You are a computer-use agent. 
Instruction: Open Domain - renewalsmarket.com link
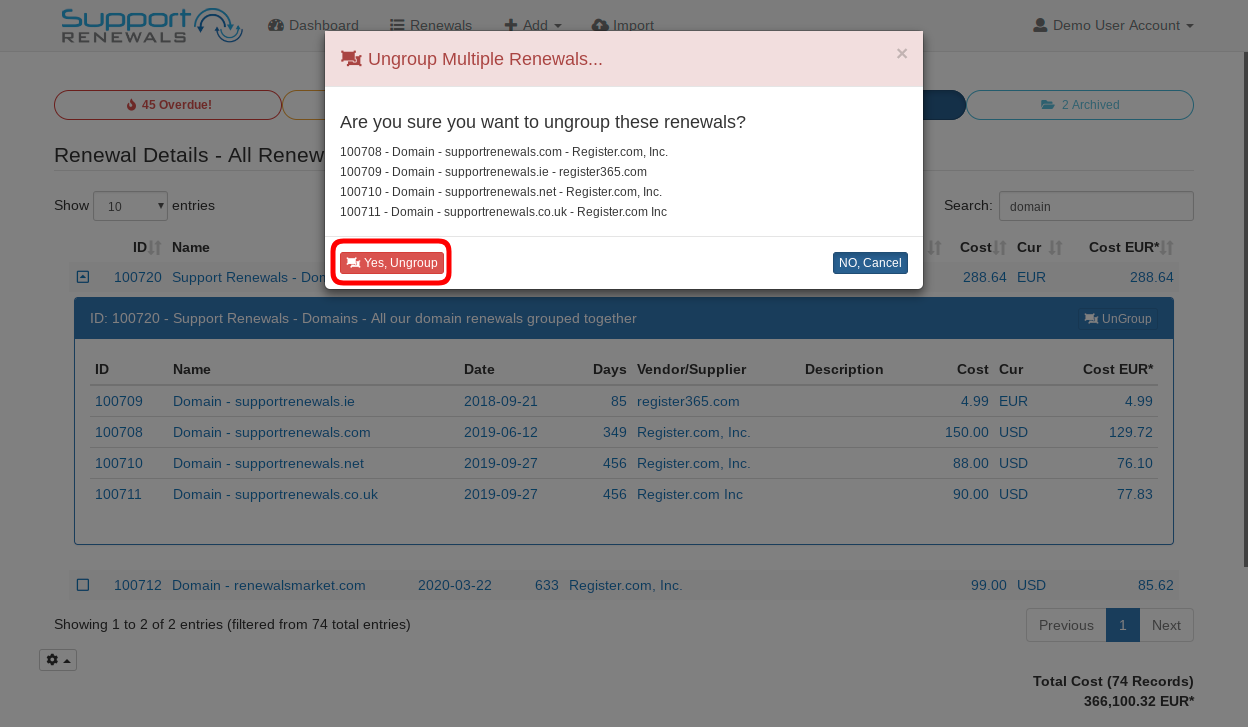(269, 585)
